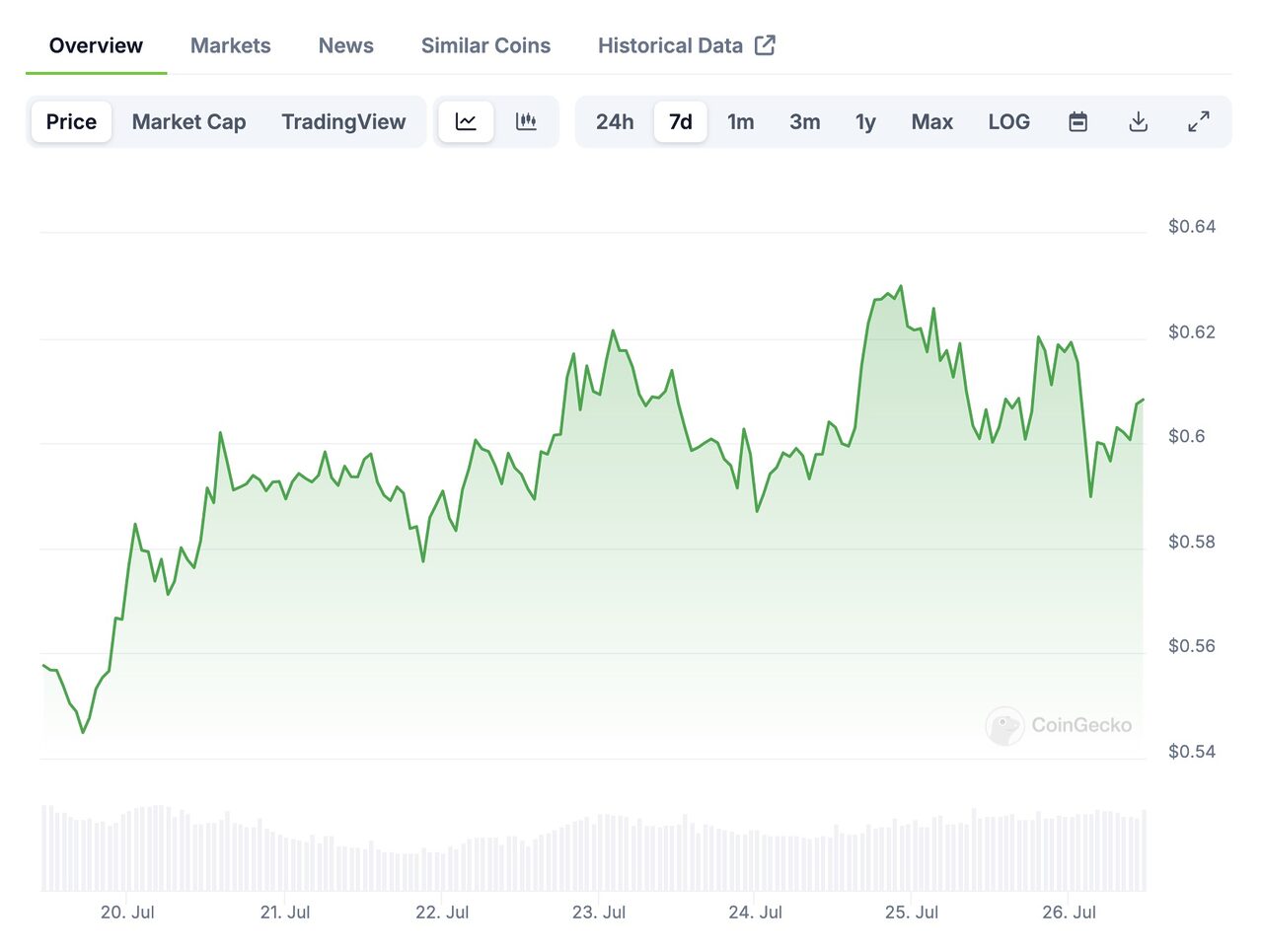Set time range to 7d
This screenshot has width=1263, height=952.
coord(681,121)
